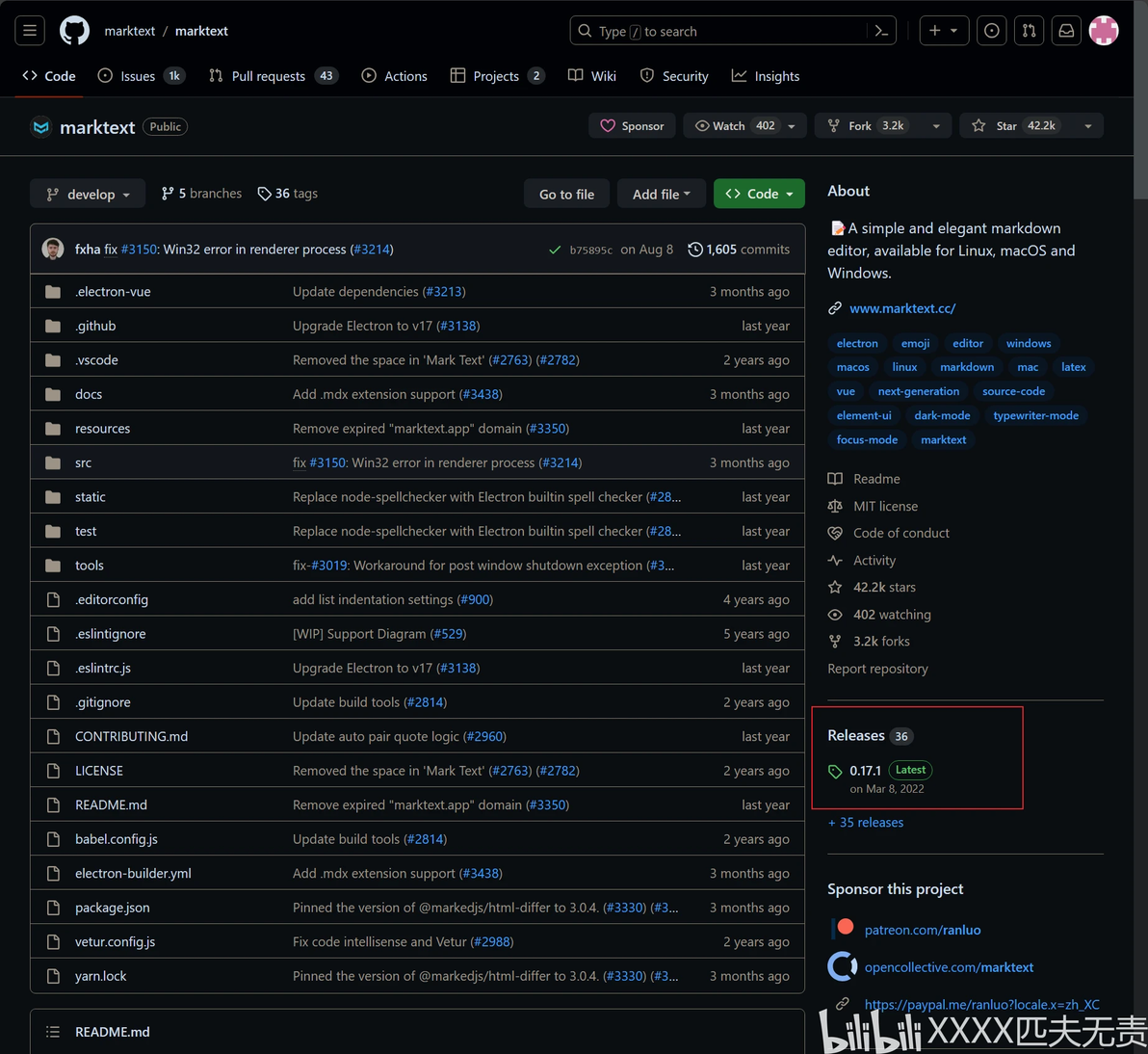Open the pull requests shortcut icon in header
Image resolution: width=1148 pixels, height=1054 pixels.
pos(1029,31)
